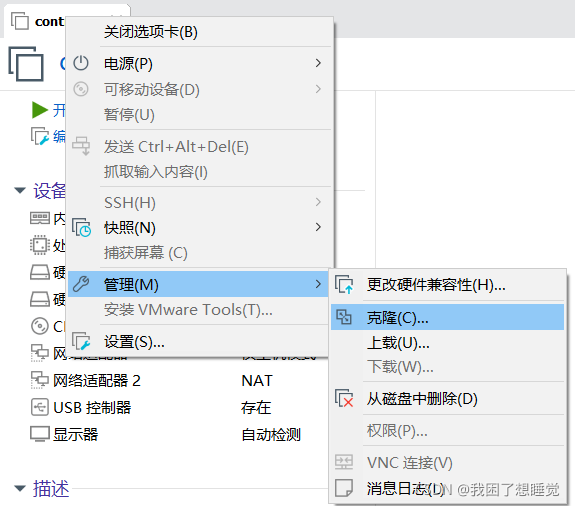Click the CD/DVD drive icon
The width and height of the screenshot is (575, 506).
pyautogui.click(x=40, y=326)
